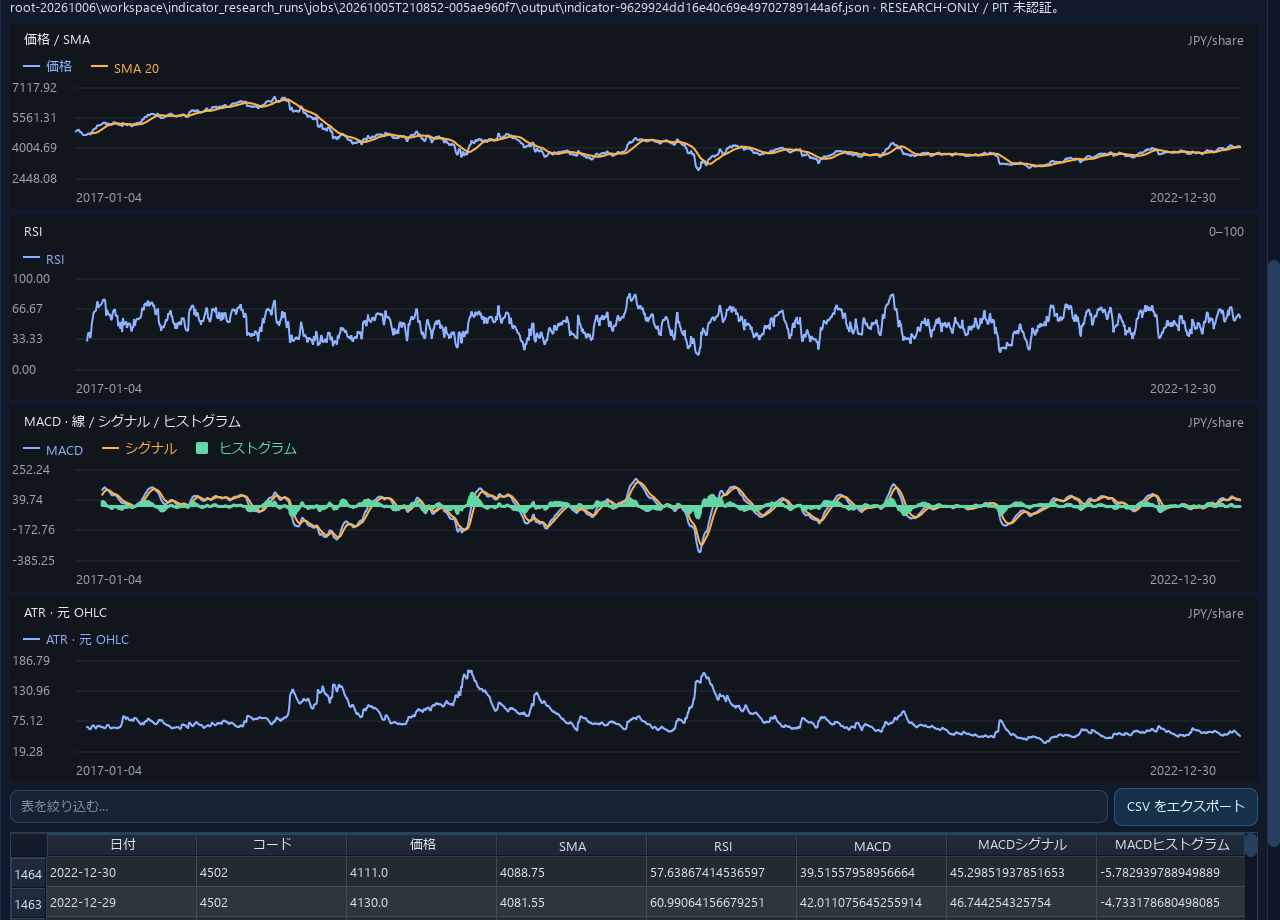Click price cell 4130.0

[422, 903]
